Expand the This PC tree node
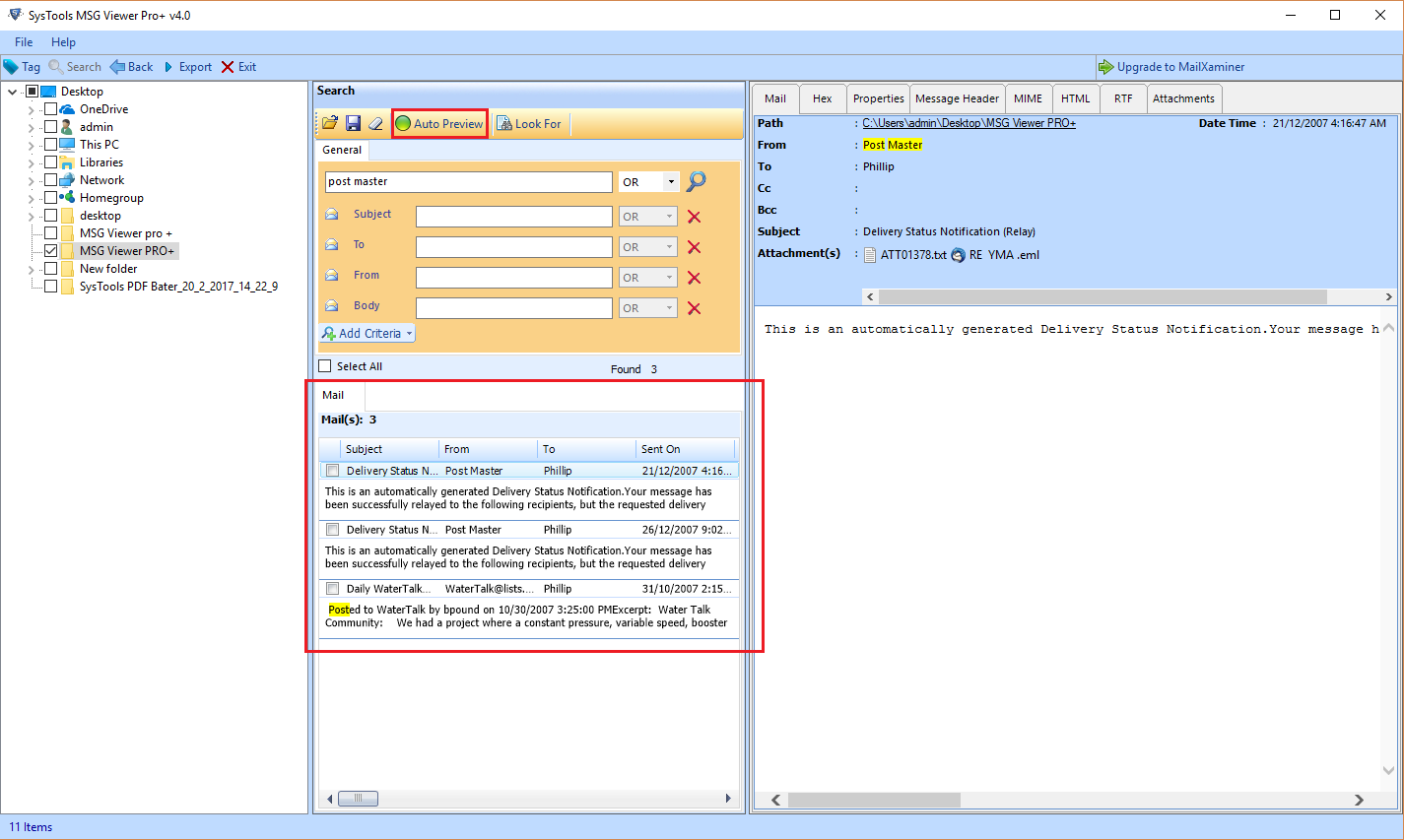The width and height of the screenshot is (1404, 840). tap(32, 145)
